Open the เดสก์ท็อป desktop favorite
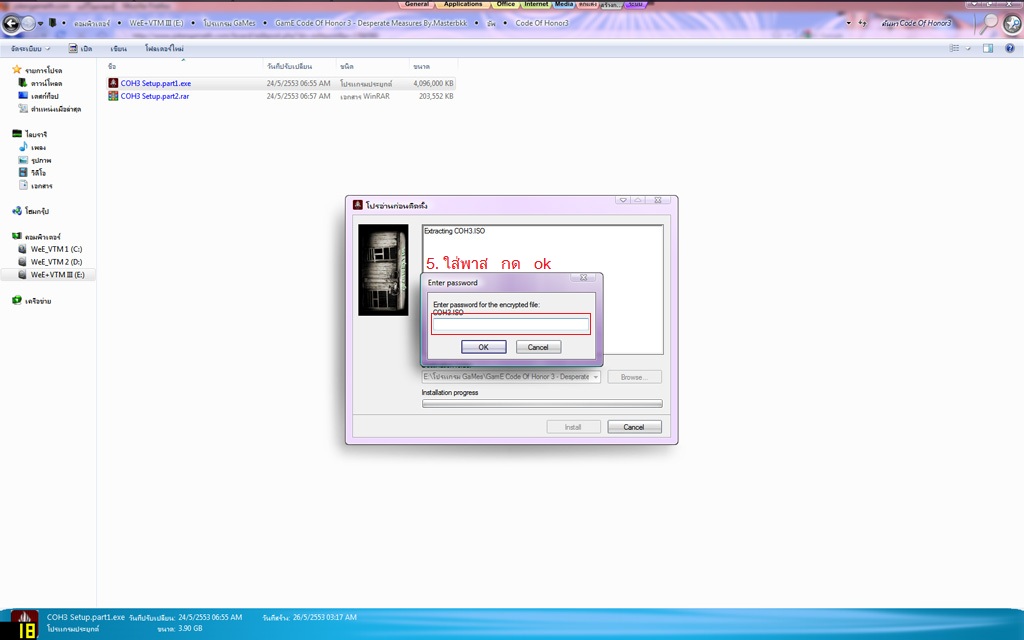The image size is (1024, 640). click(39, 96)
